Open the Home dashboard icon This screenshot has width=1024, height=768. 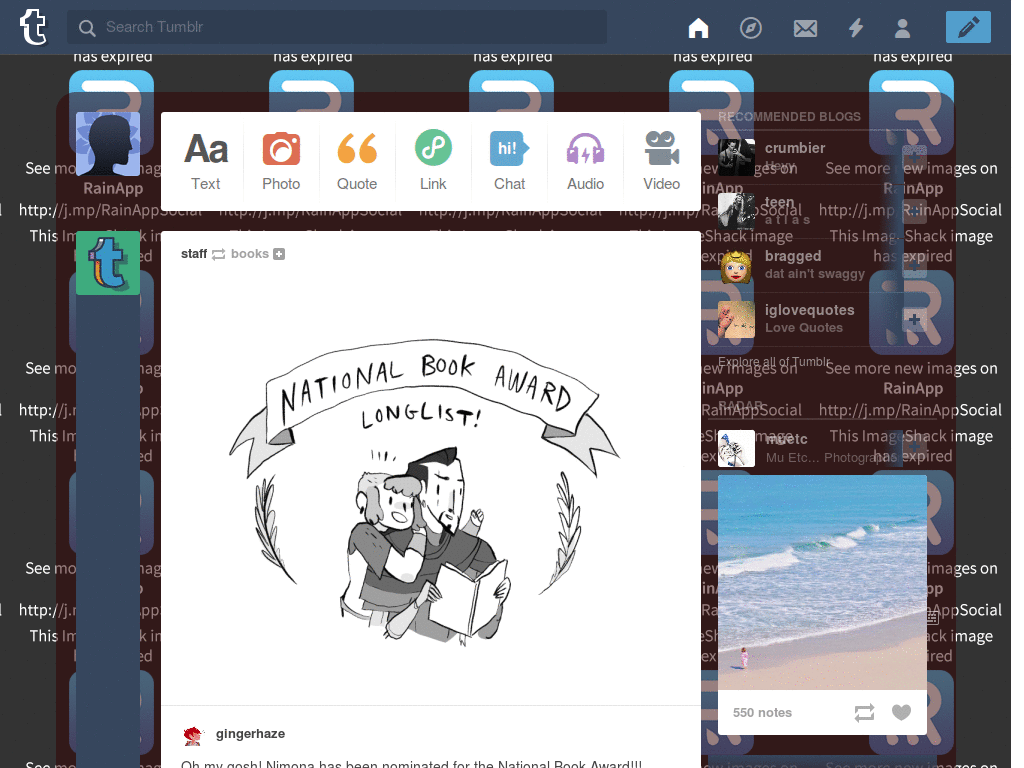(698, 27)
